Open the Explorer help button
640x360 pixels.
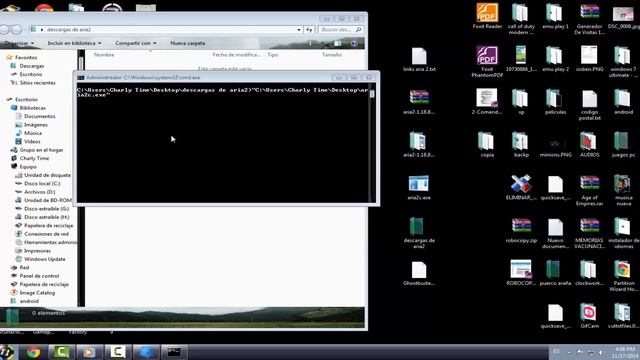coord(354,43)
